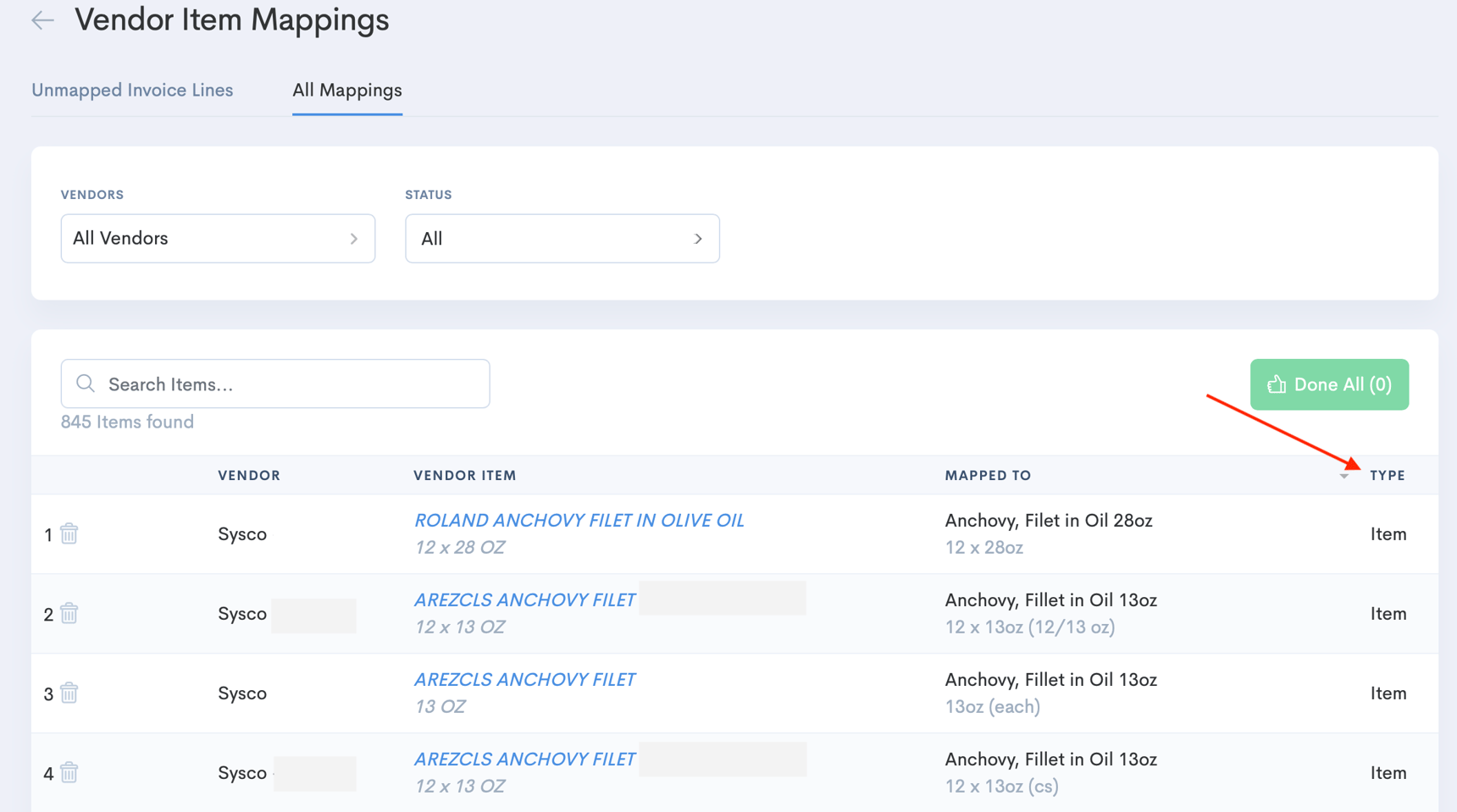Select the All Mappings tab
1457x812 pixels.
click(346, 91)
